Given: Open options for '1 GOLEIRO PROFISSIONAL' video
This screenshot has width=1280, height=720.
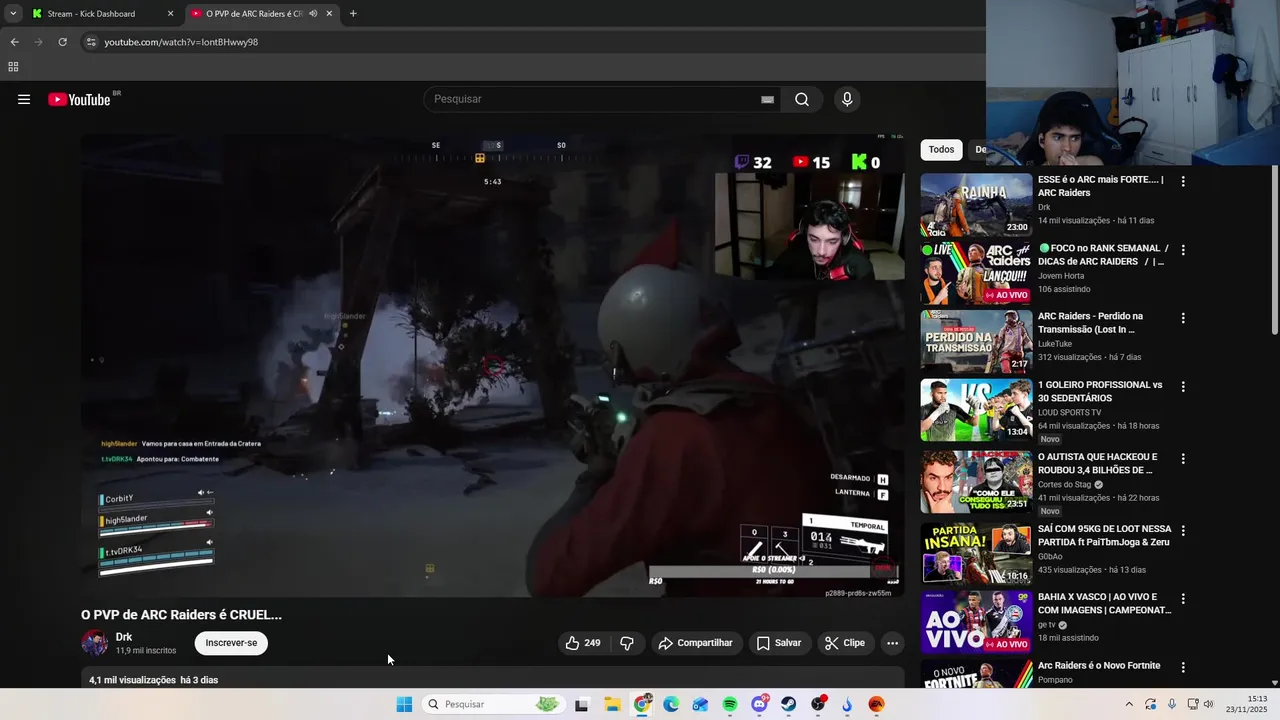Looking at the screenshot, I should [1183, 387].
